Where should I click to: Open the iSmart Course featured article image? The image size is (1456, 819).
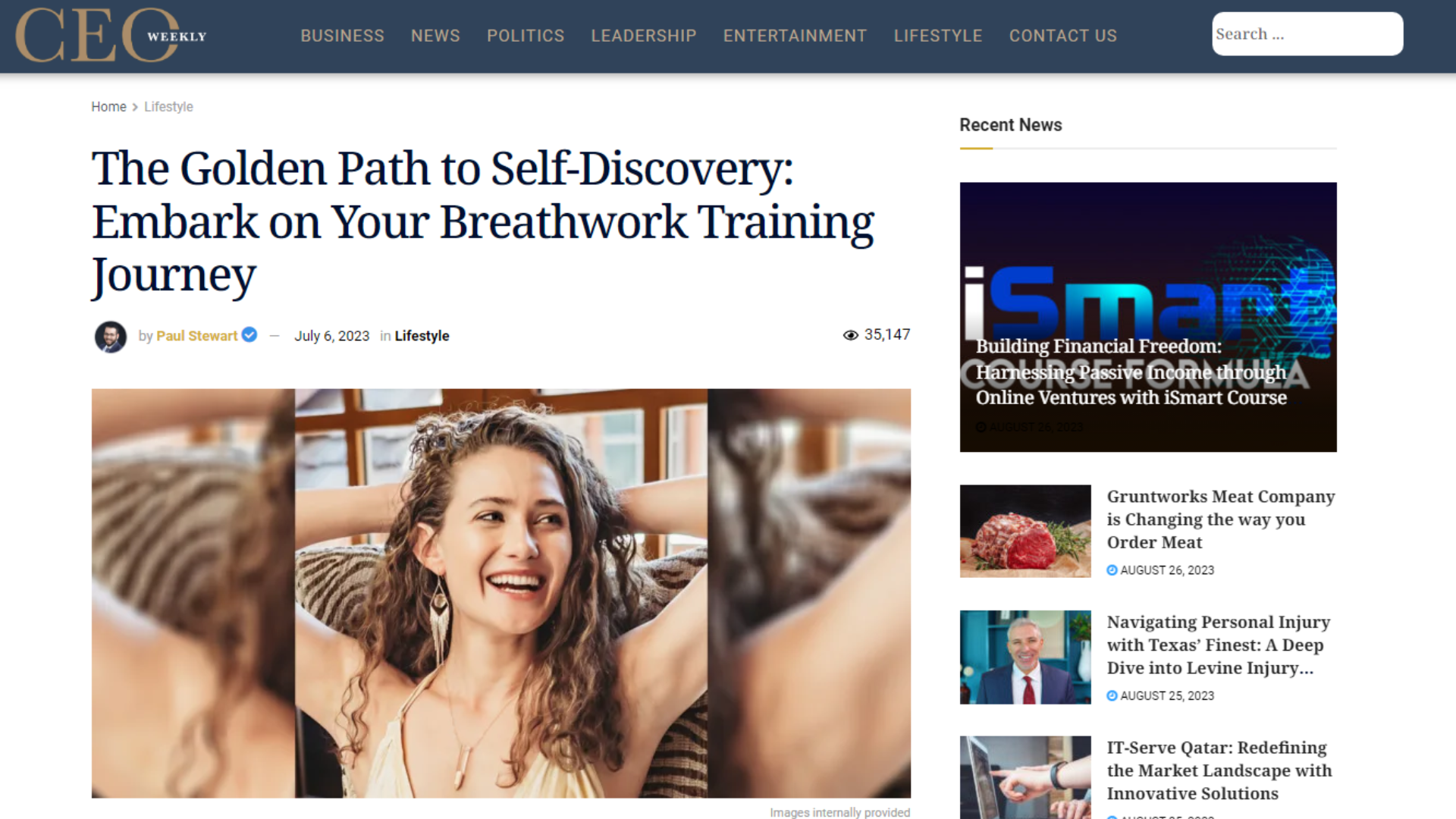click(x=1148, y=317)
